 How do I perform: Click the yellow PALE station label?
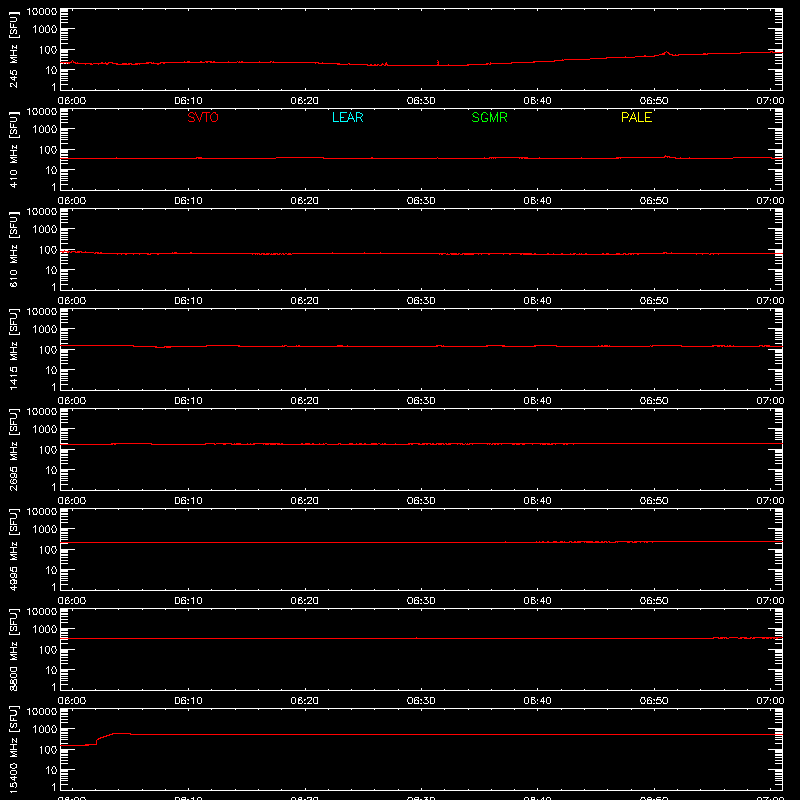(x=636, y=117)
